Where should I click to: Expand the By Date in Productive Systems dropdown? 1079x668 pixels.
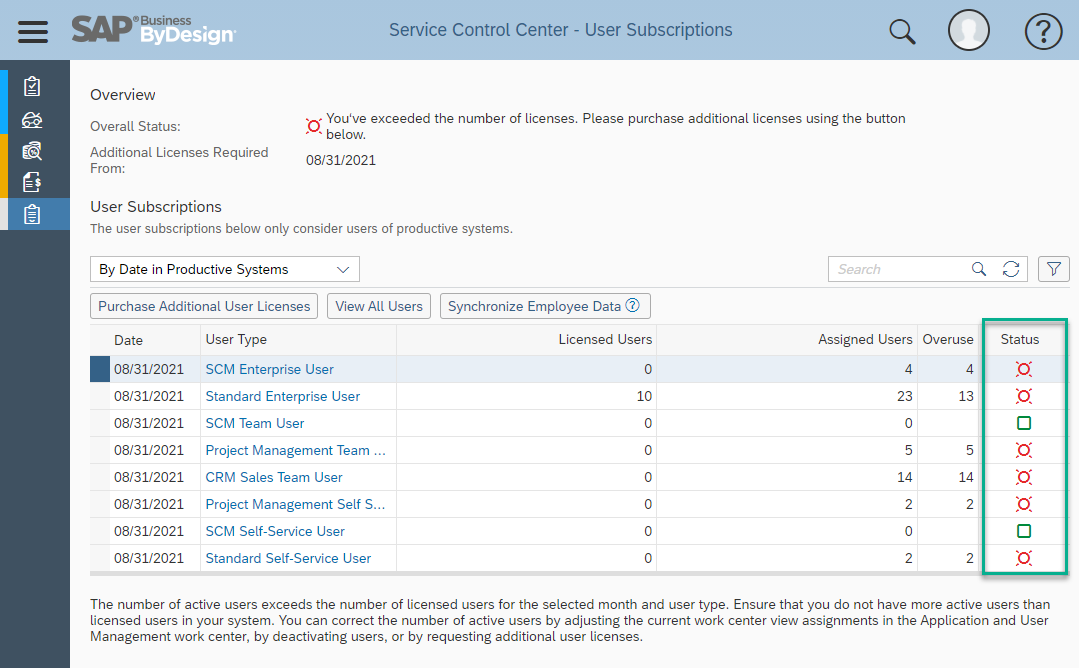tap(225, 269)
